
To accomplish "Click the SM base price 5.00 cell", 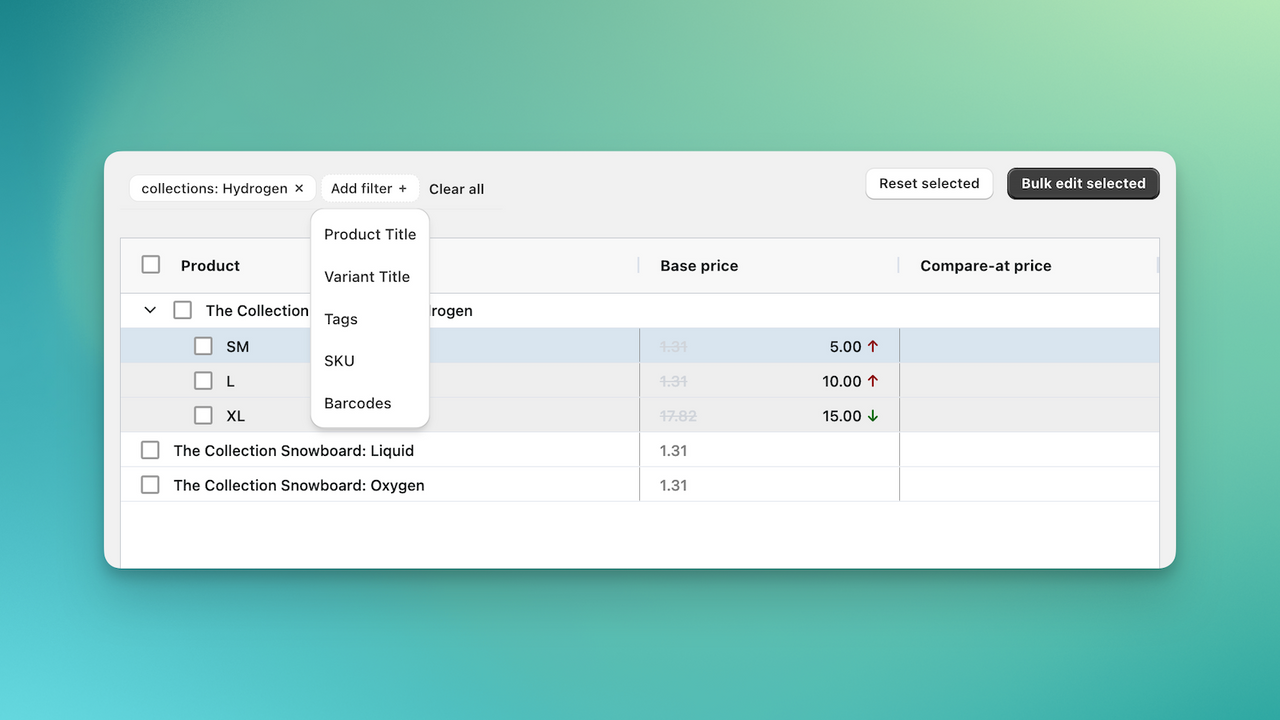I will click(769, 346).
